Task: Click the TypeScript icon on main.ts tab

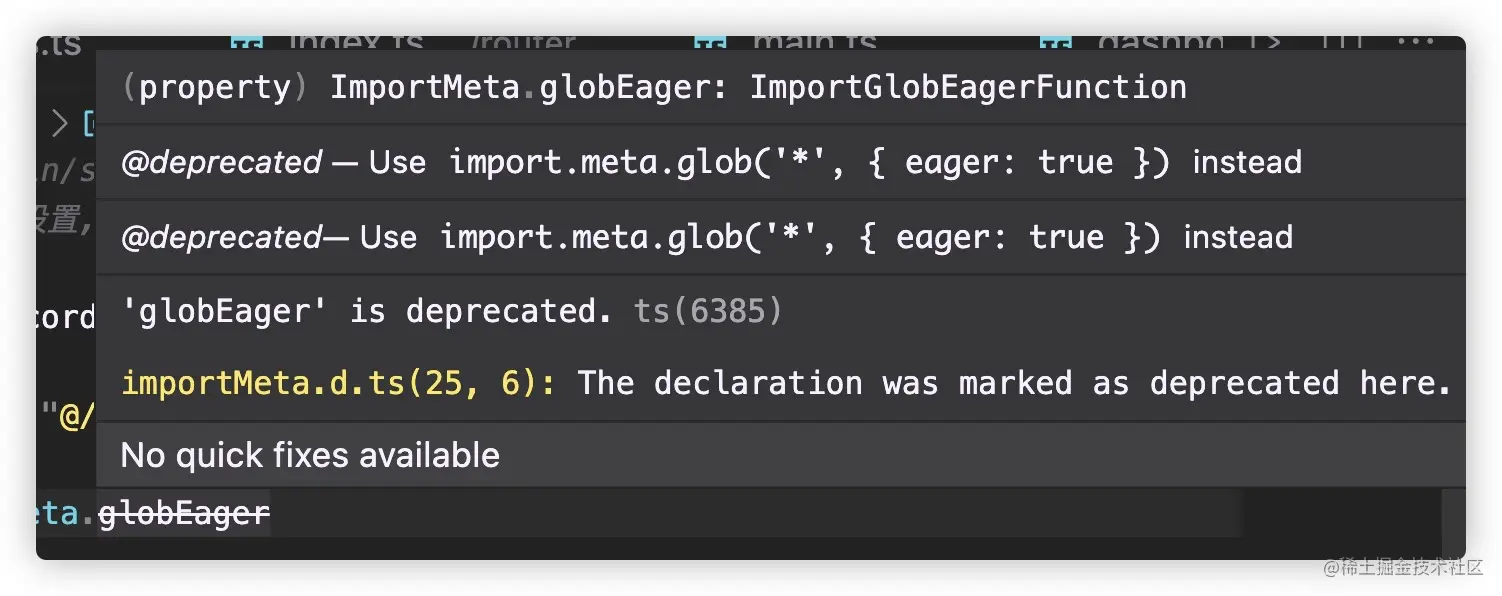Action: click(709, 44)
